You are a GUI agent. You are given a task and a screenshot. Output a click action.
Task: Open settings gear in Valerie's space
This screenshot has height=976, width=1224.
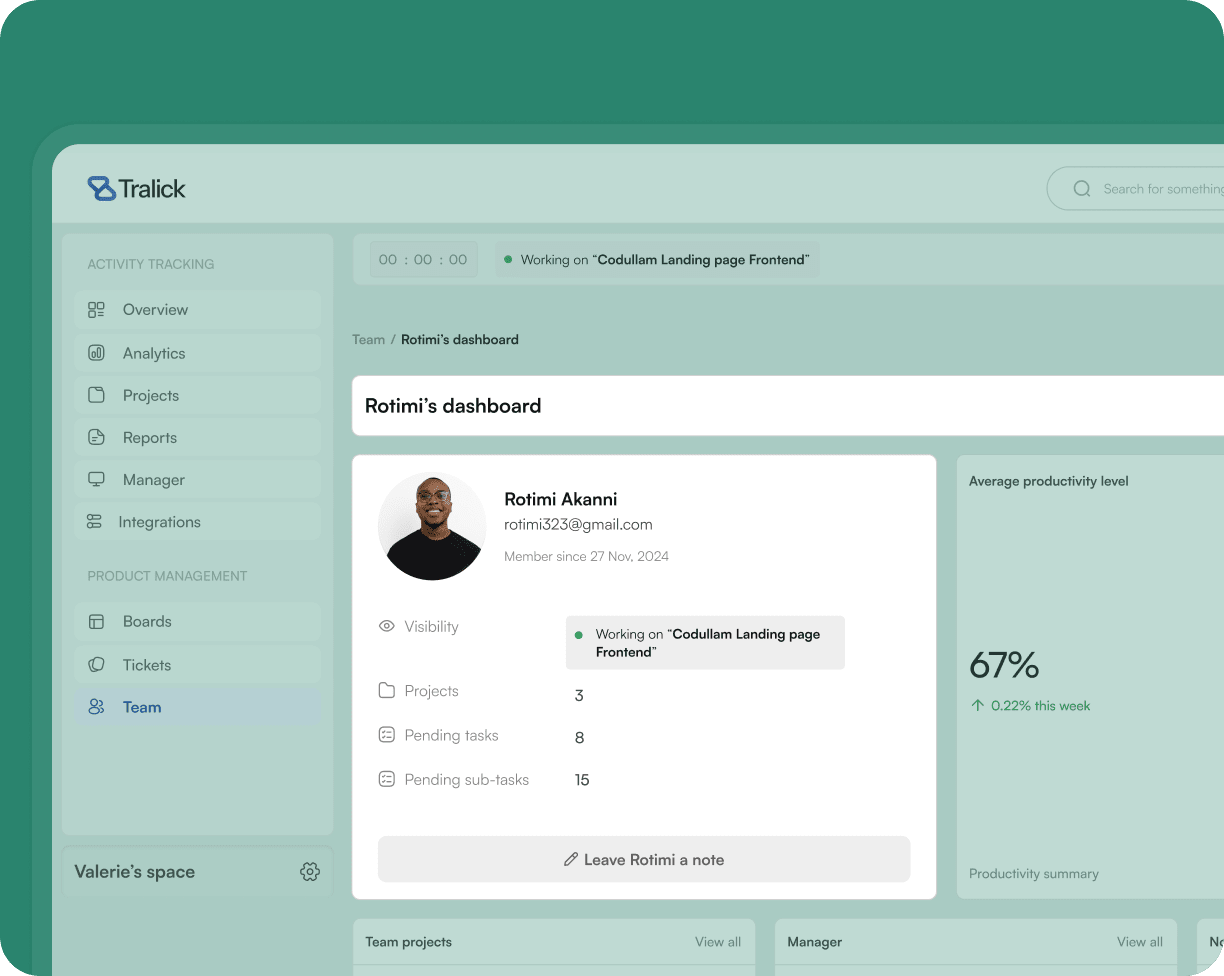tap(309, 872)
